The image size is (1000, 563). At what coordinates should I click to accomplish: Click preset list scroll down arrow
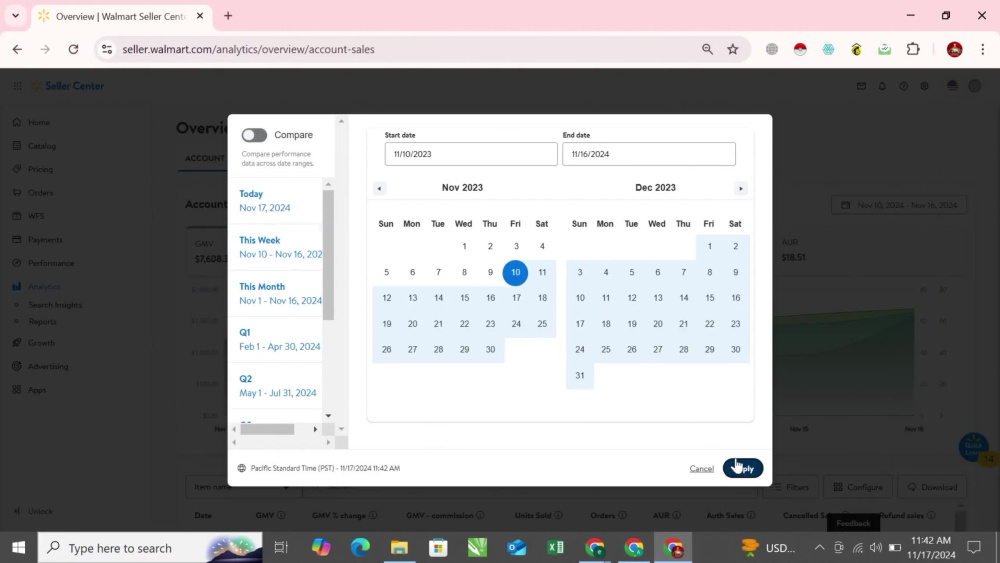328,416
